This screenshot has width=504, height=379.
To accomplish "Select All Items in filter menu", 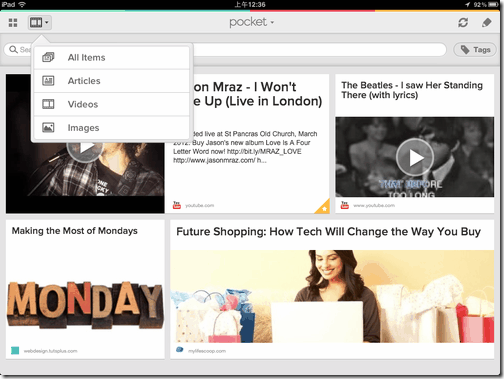I will (112, 57).
